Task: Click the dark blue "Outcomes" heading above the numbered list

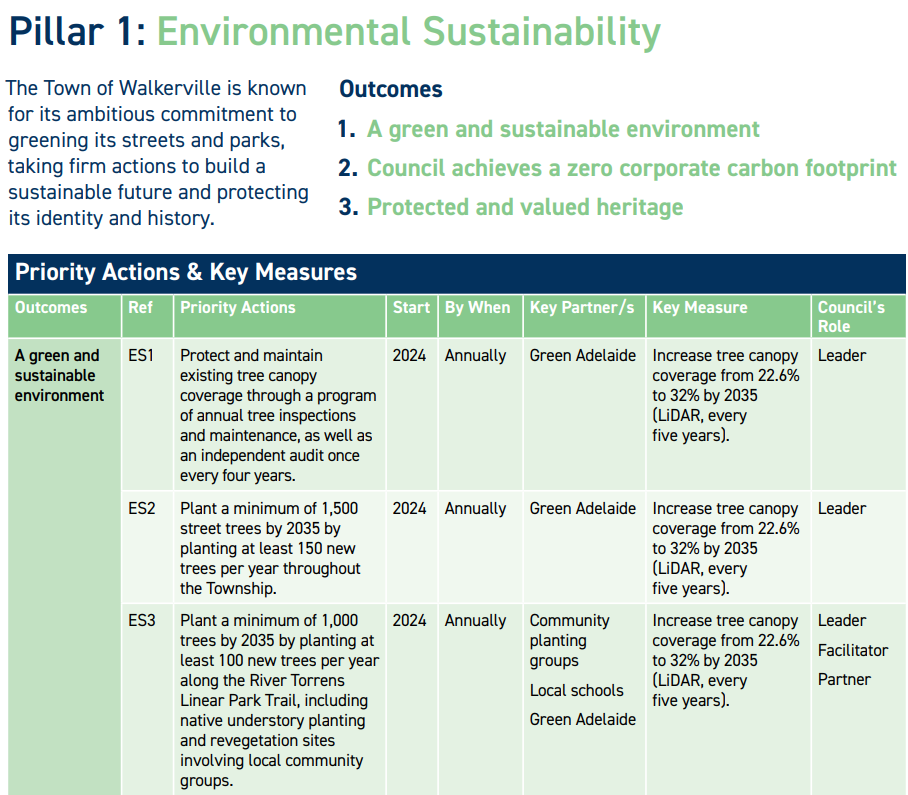Action: [391, 89]
